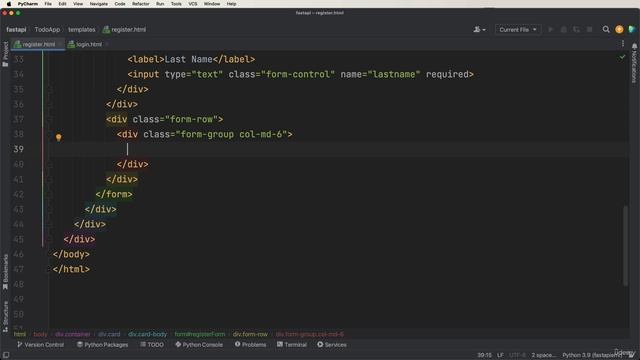Image resolution: width=640 pixels, height=360 pixels.
Task: Open the Services tool window
Action: click(332, 344)
